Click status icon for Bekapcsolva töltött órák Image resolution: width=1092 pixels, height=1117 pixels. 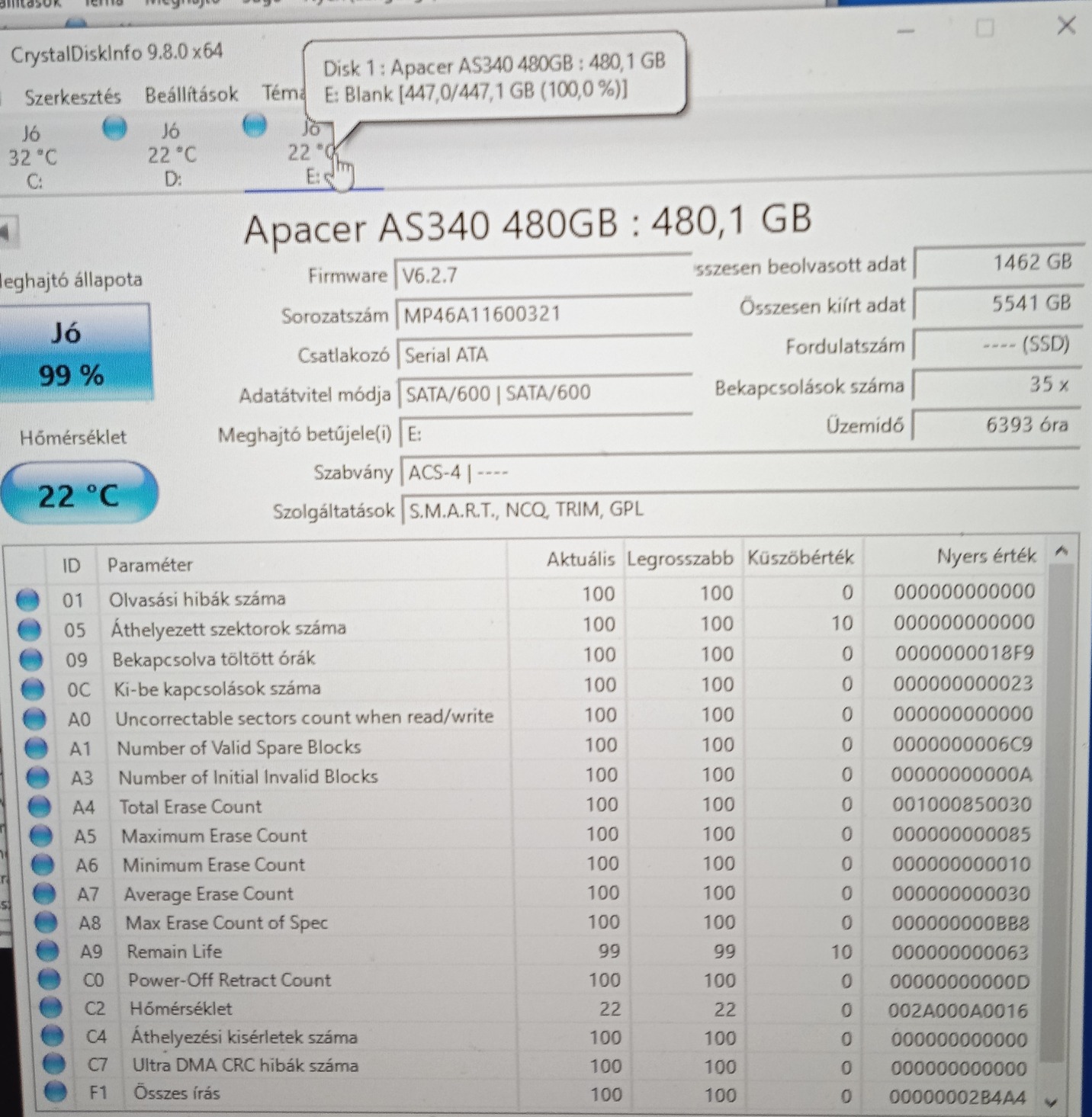click(31, 660)
